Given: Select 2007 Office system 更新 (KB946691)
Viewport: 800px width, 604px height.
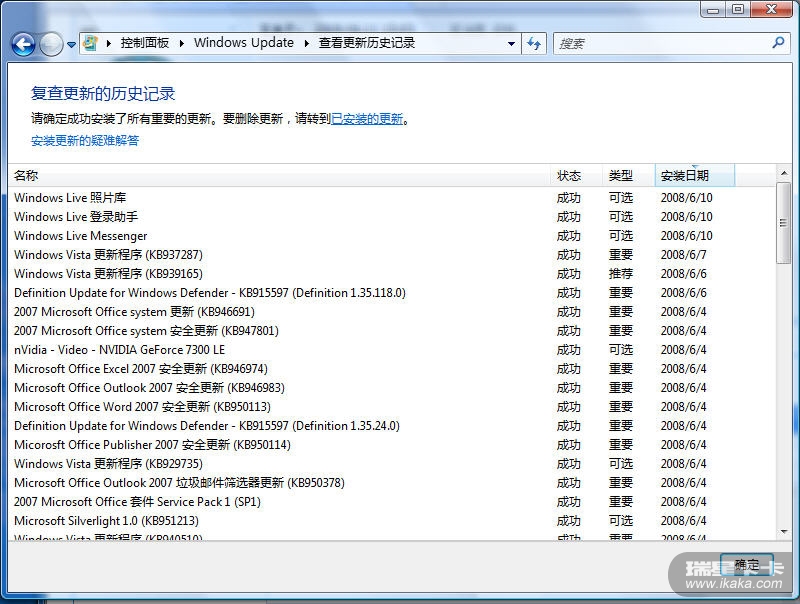Looking at the screenshot, I should tap(392, 312).
